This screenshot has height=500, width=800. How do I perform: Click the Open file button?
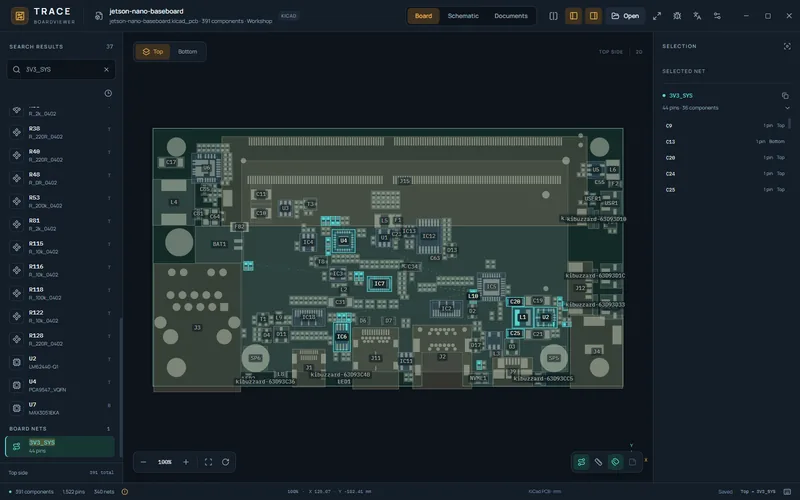tap(625, 16)
